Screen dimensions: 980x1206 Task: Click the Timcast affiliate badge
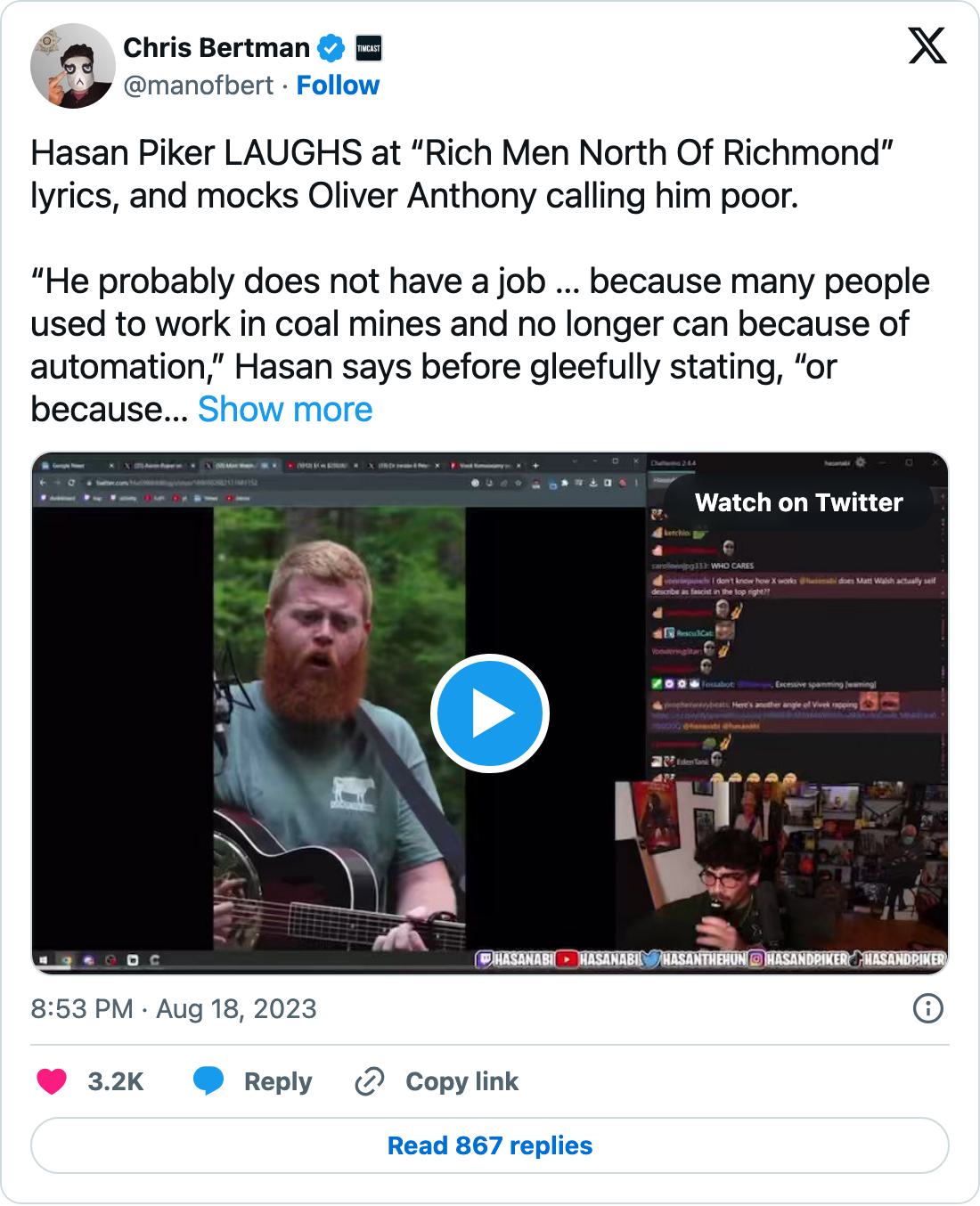368,48
